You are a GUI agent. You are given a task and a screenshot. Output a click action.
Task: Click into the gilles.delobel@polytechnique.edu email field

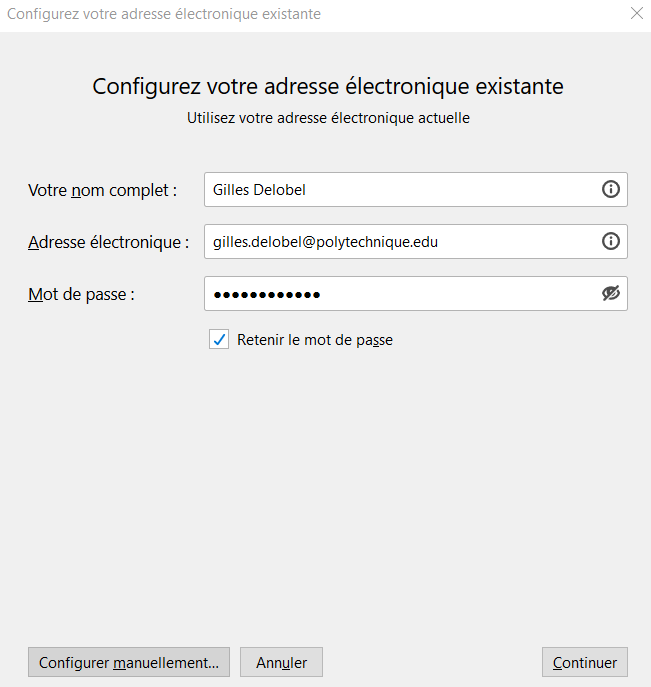401,241
